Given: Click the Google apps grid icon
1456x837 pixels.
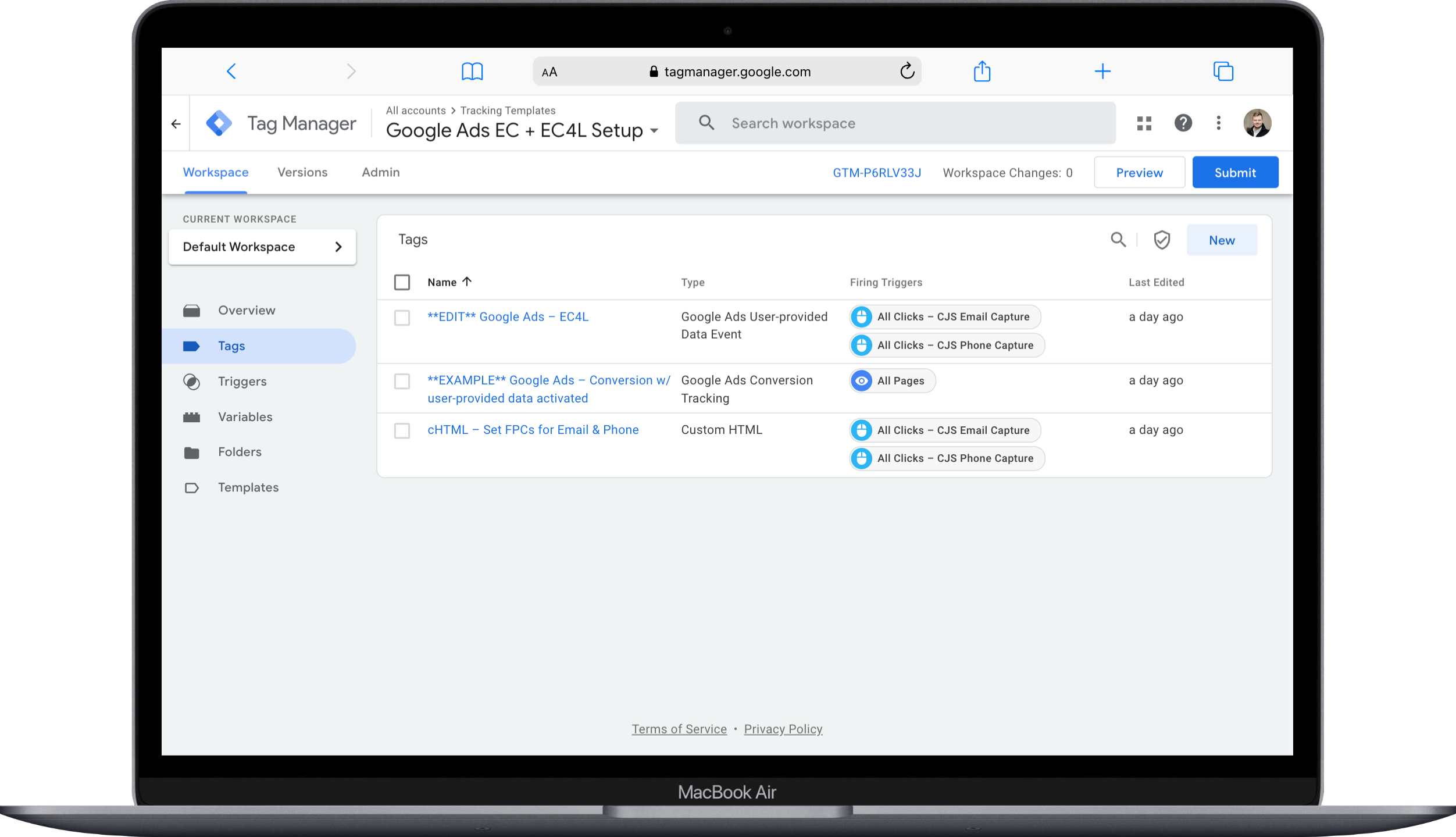Looking at the screenshot, I should tap(1144, 123).
